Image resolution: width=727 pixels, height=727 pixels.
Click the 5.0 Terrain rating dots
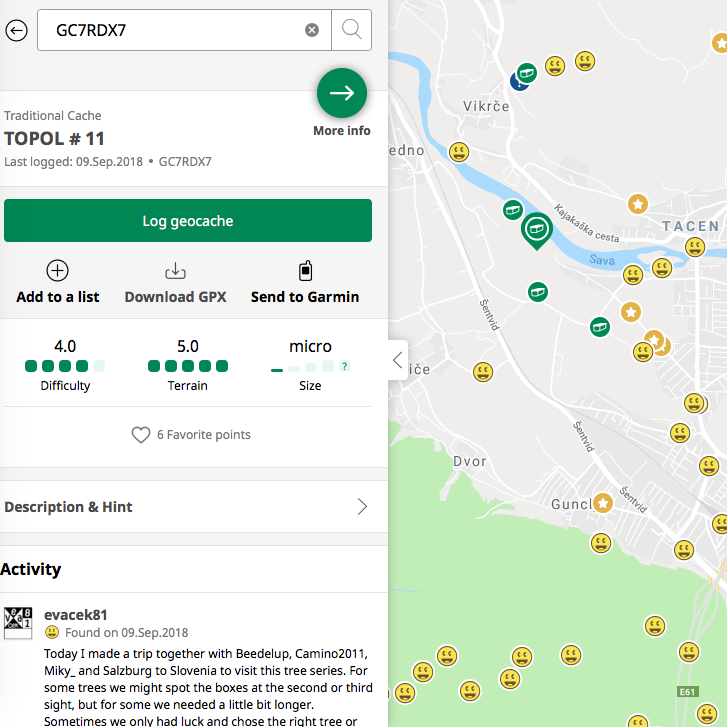tap(188, 366)
